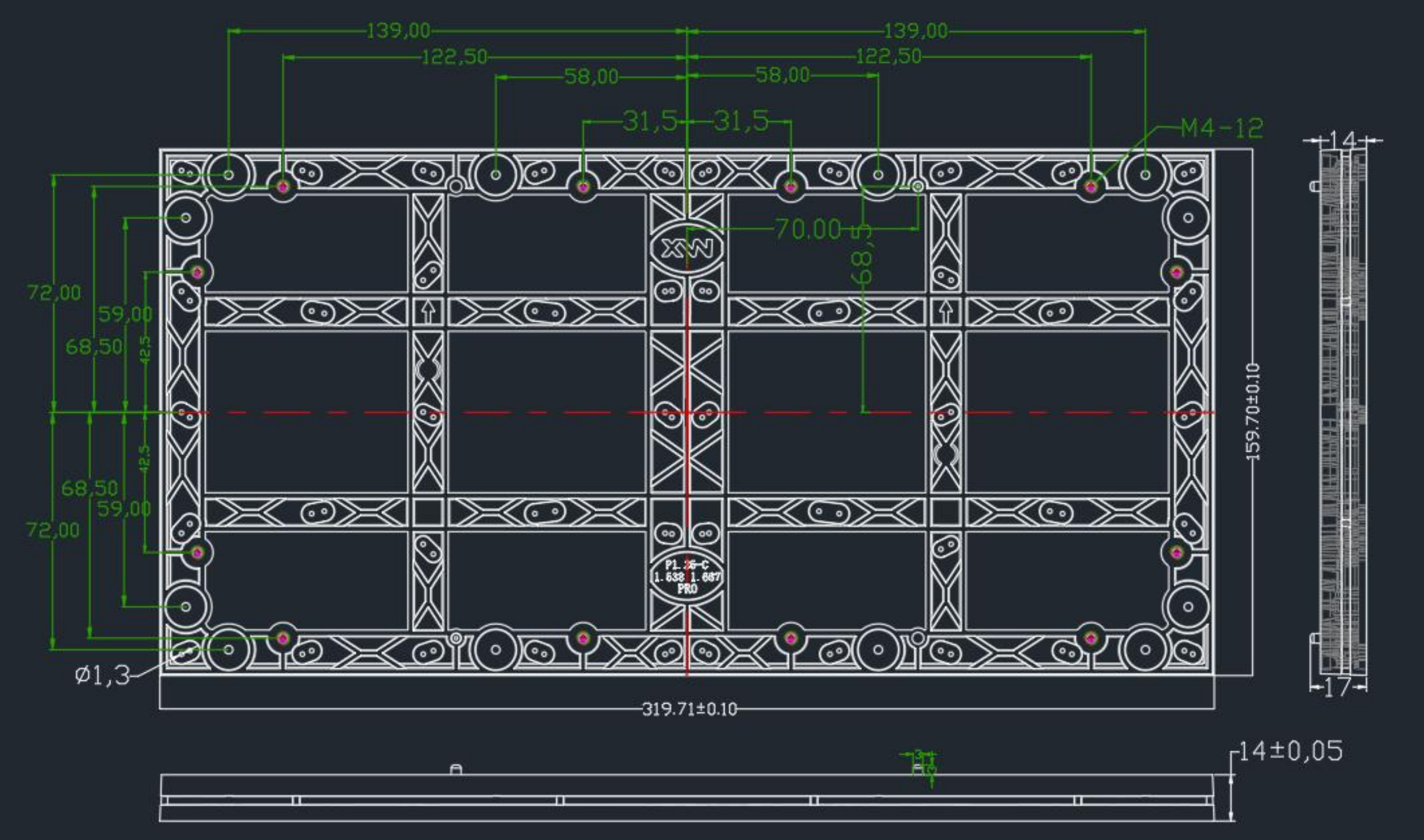Select the 17 dimension in side view

1338,687
